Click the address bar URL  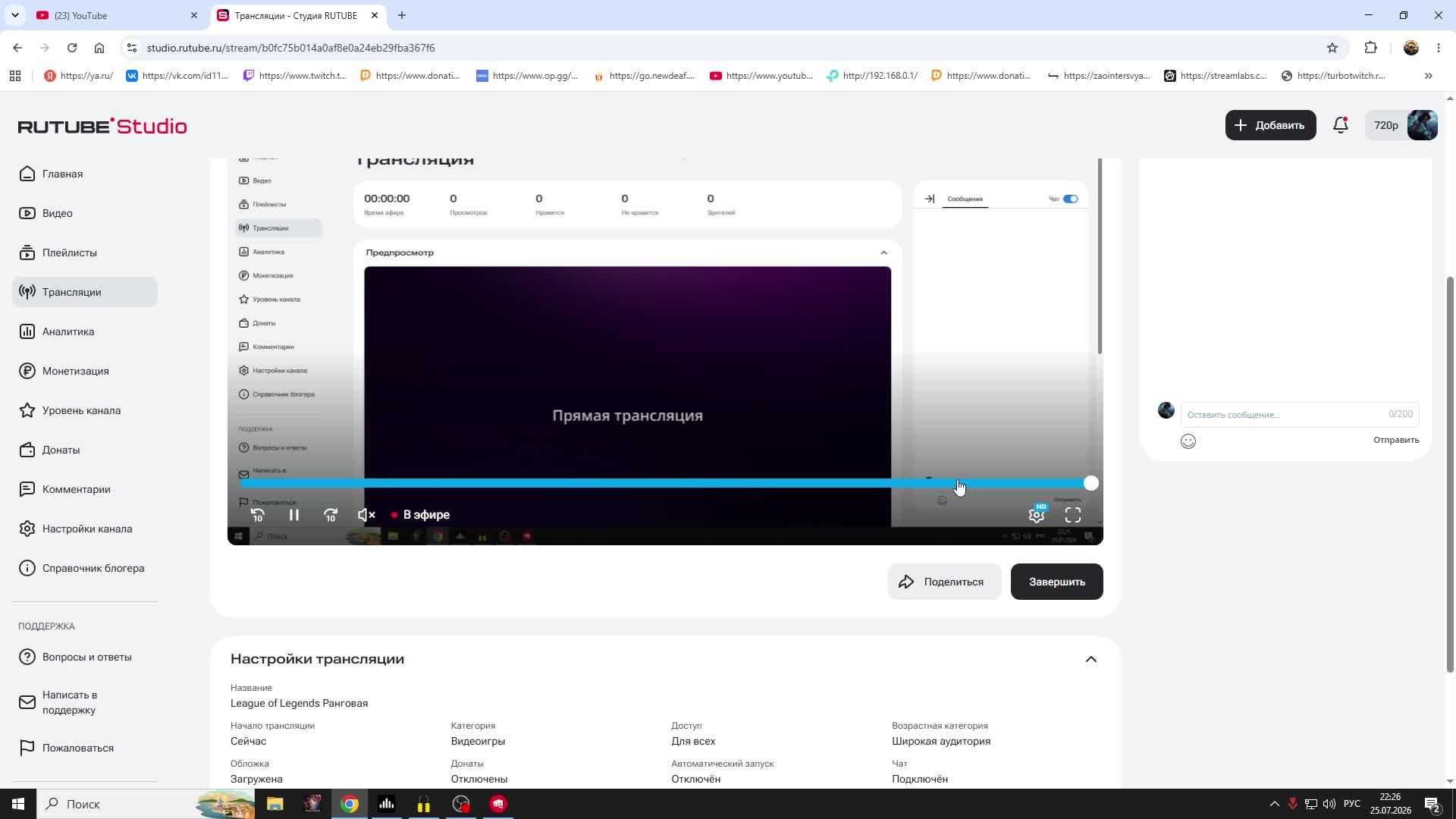(290, 48)
